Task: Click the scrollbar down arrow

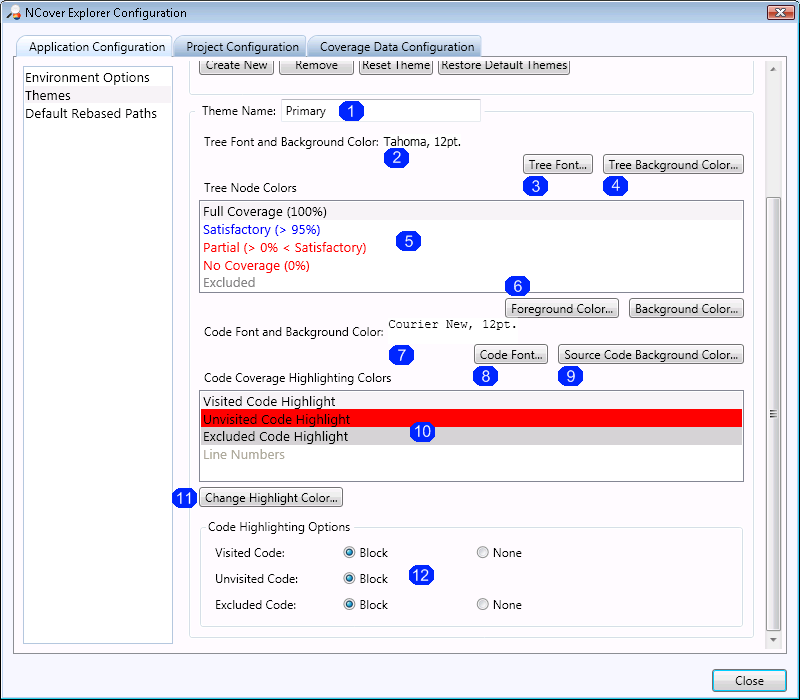Action: click(x=773, y=639)
